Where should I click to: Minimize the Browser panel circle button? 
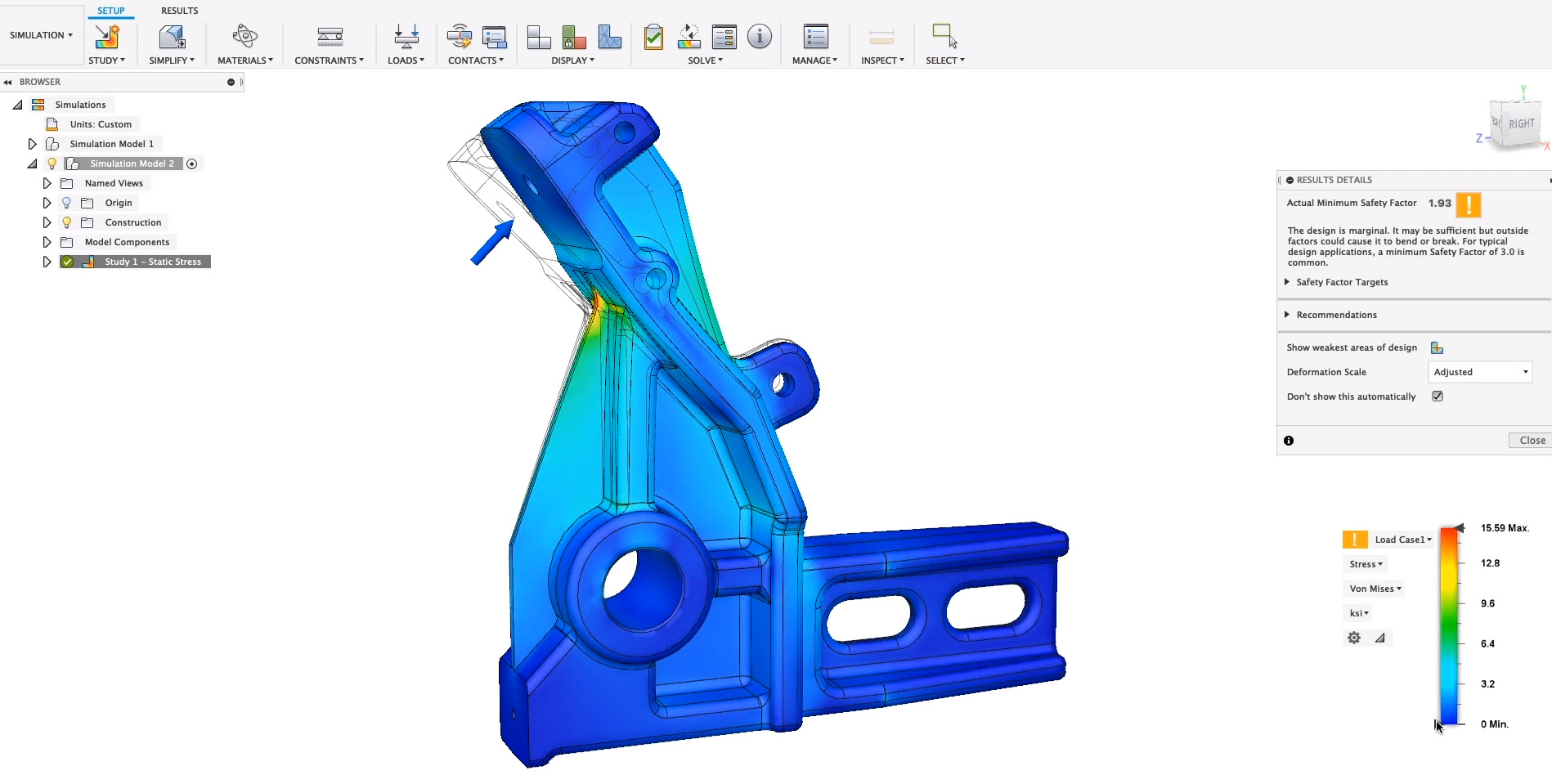click(231, 82)
